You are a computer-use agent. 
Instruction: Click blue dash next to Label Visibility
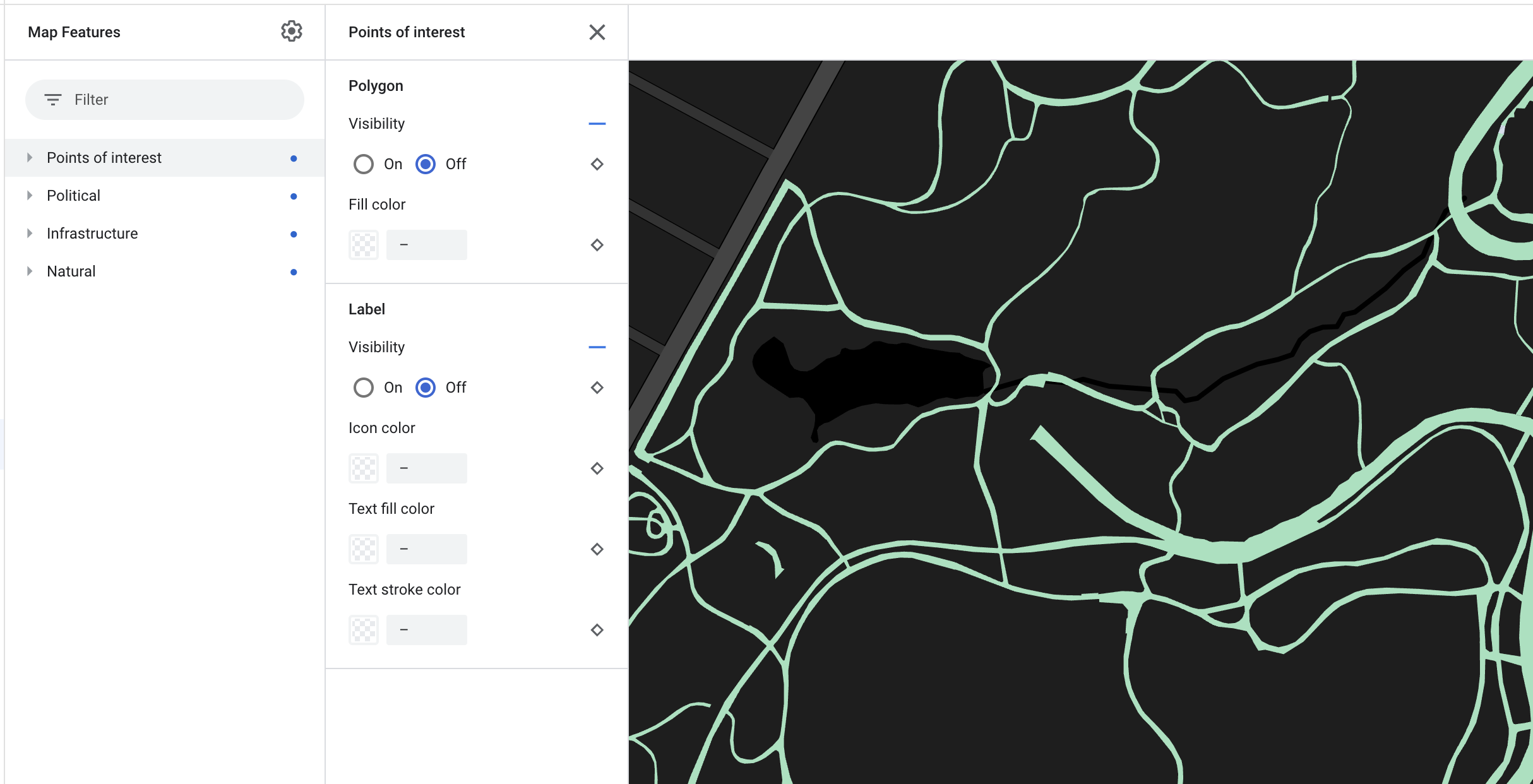(x=597, y=347)
